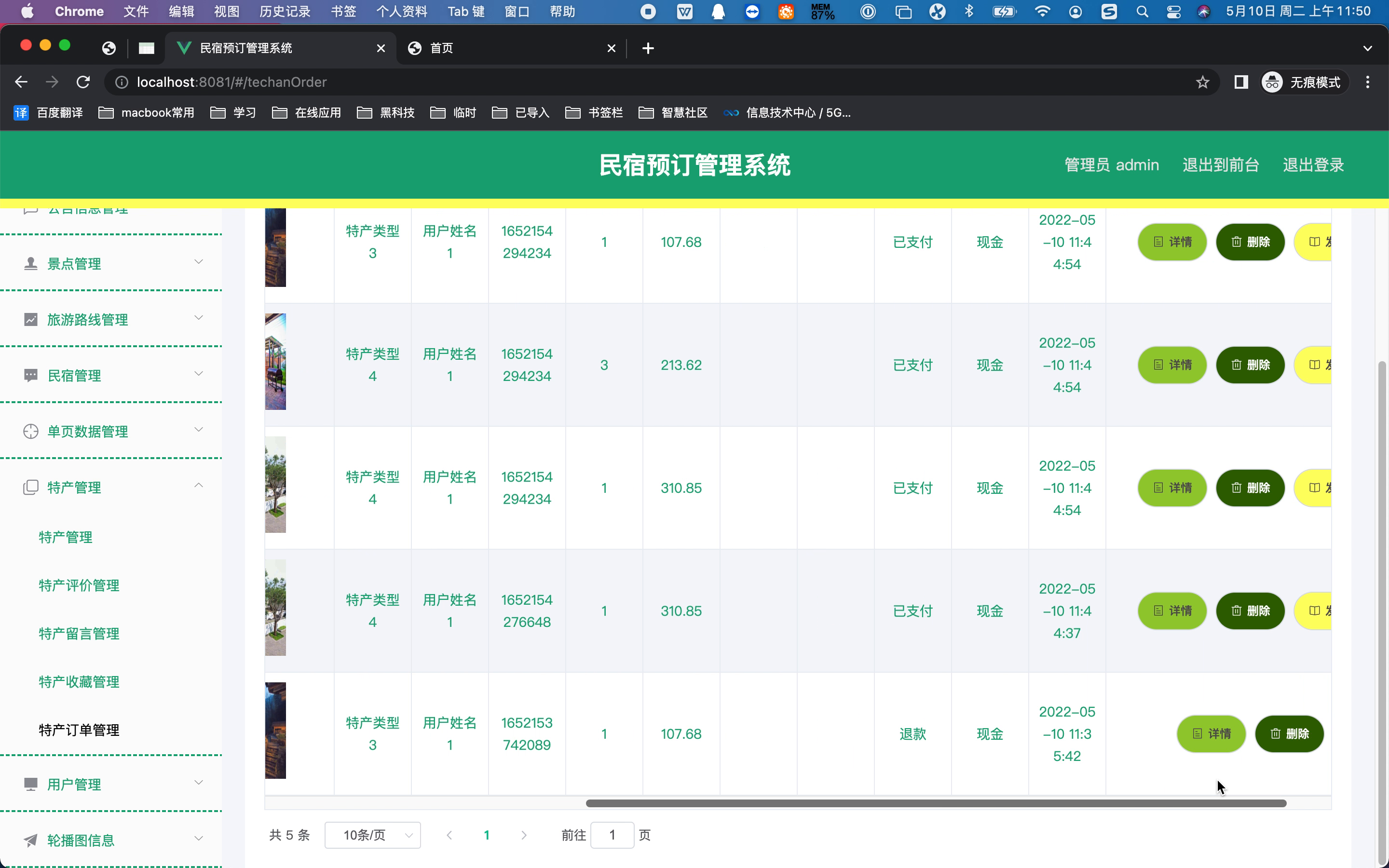Open the Wi-Fi status menu
1389x868 pixels.
[1042, 12]
